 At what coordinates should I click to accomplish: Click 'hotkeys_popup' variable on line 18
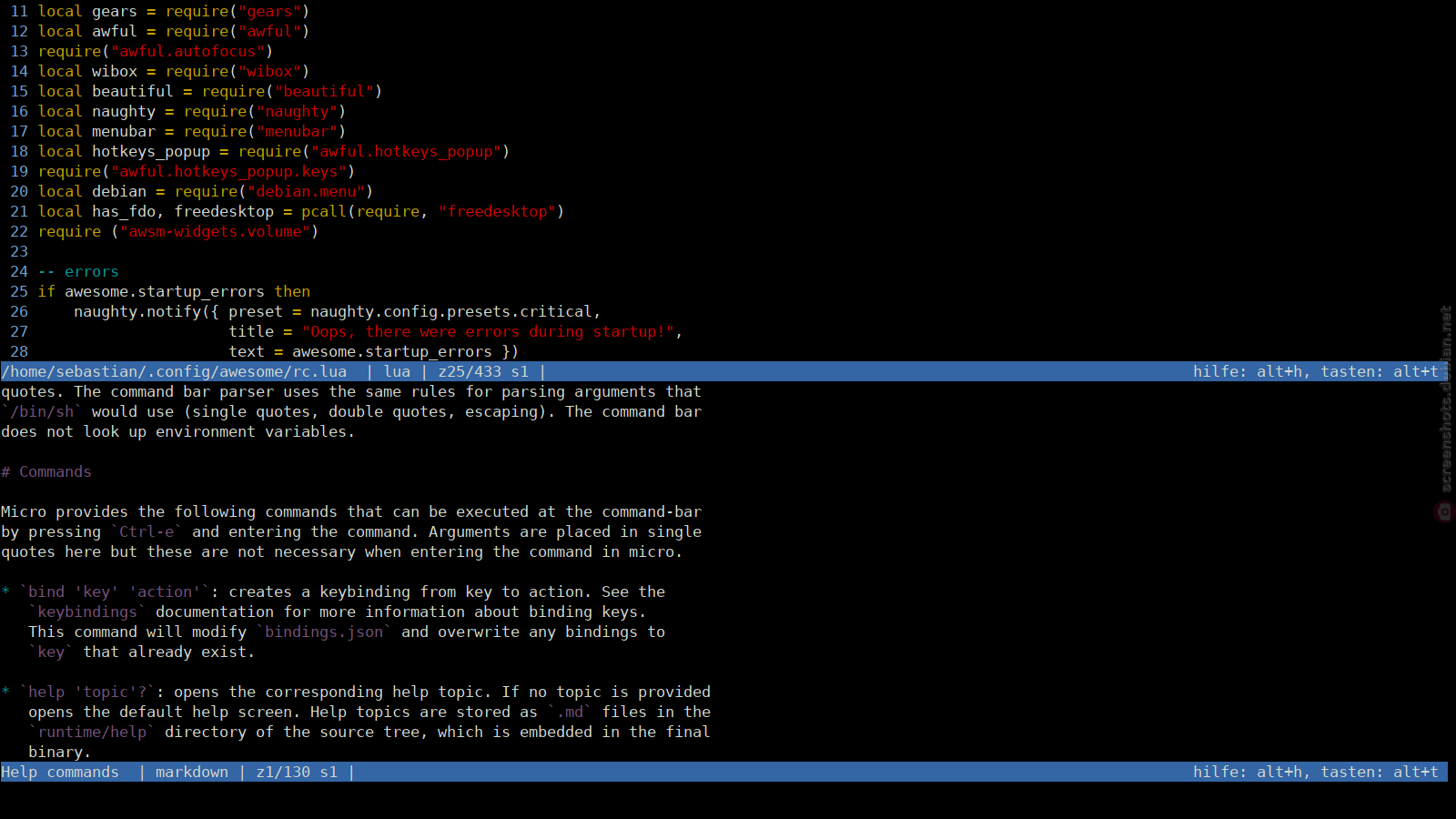point(151,151)
